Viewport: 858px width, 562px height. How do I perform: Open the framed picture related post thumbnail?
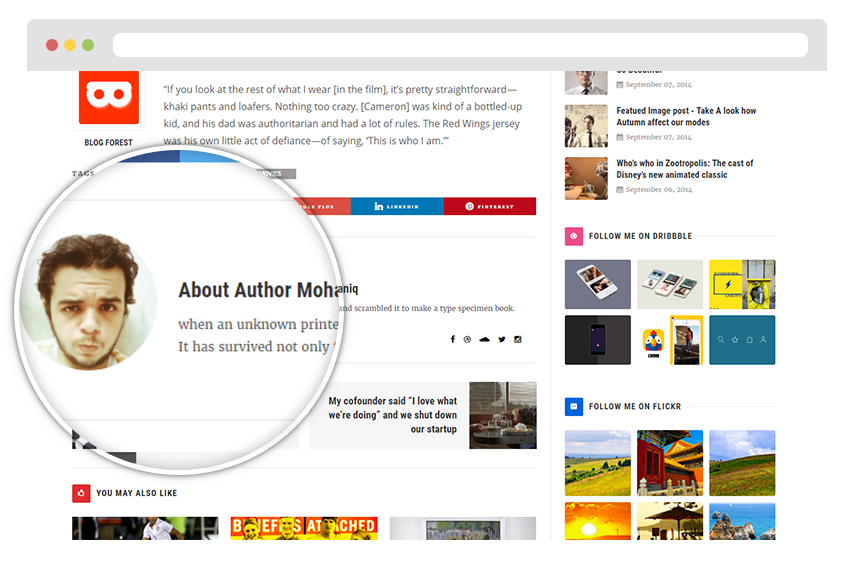point(463,529)
